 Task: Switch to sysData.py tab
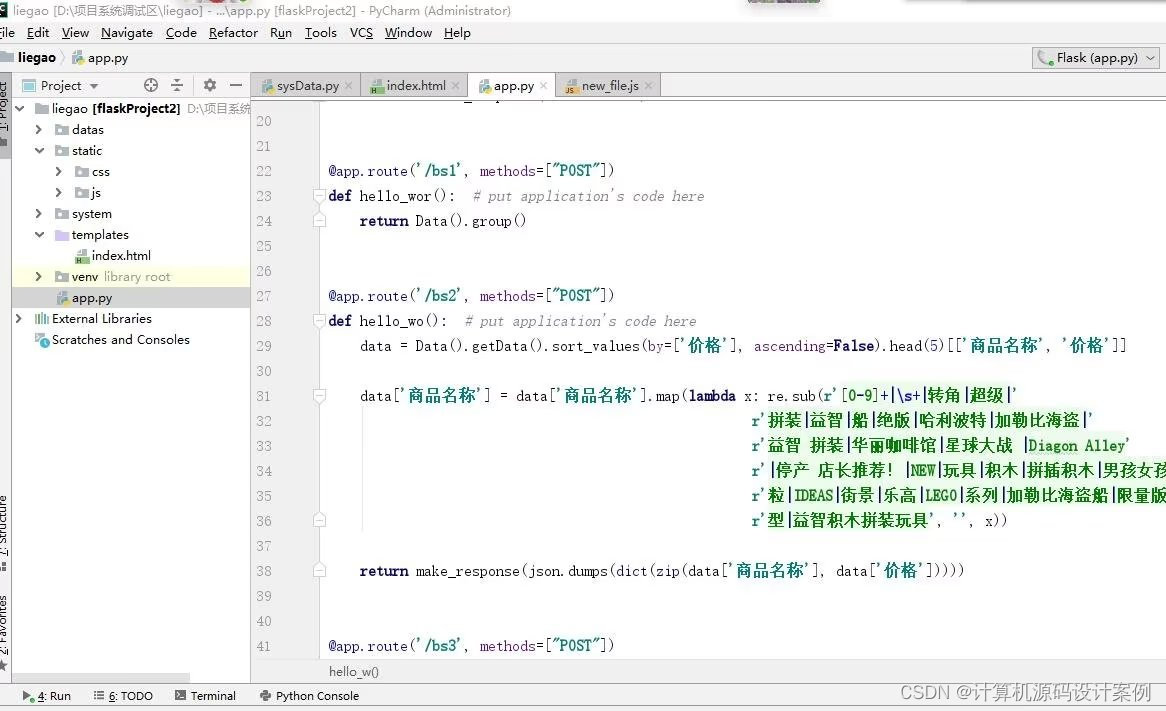coord(307,86)
